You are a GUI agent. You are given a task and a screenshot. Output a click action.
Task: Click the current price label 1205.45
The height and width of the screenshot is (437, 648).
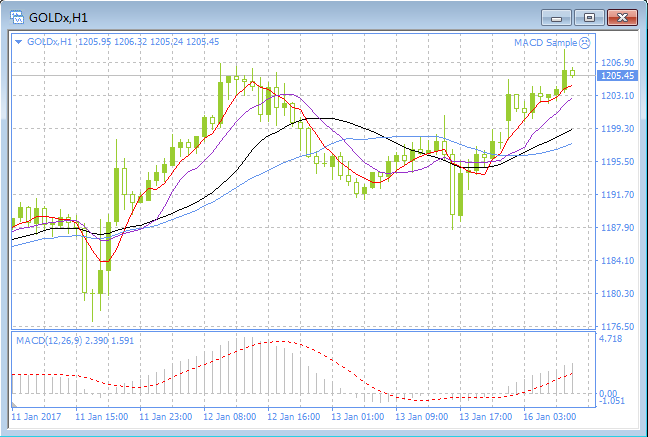click(617, 76)
